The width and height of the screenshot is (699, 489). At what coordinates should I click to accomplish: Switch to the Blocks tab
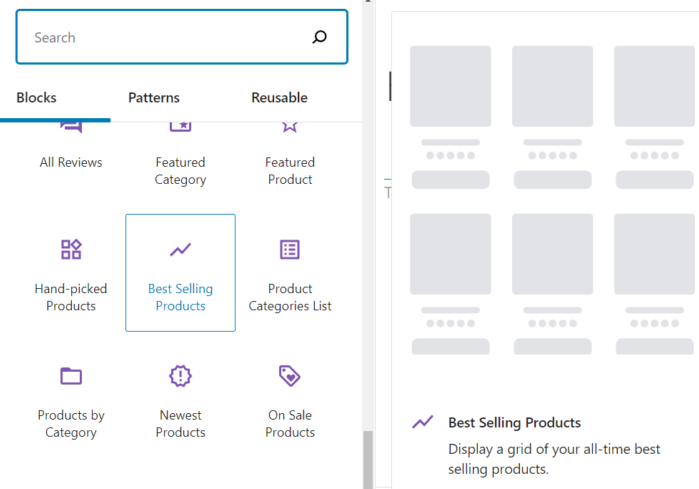coord(37,98)
